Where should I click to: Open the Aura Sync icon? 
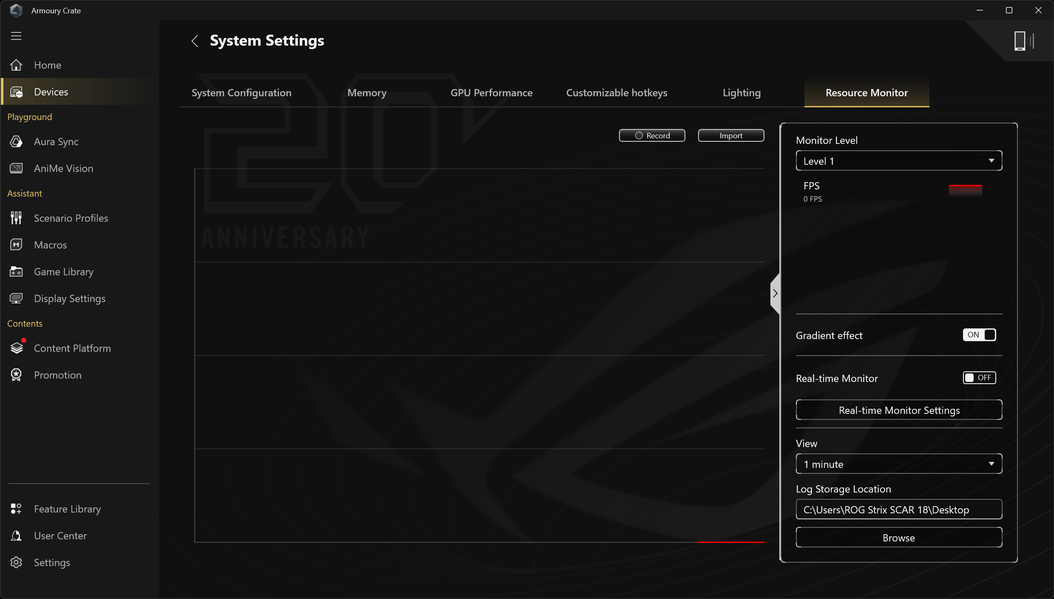pos(16,142)
